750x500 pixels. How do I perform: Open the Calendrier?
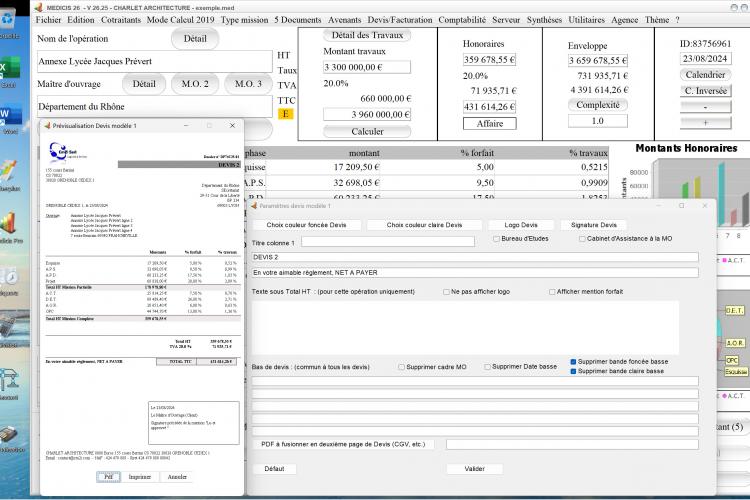[x=706, y=75]
